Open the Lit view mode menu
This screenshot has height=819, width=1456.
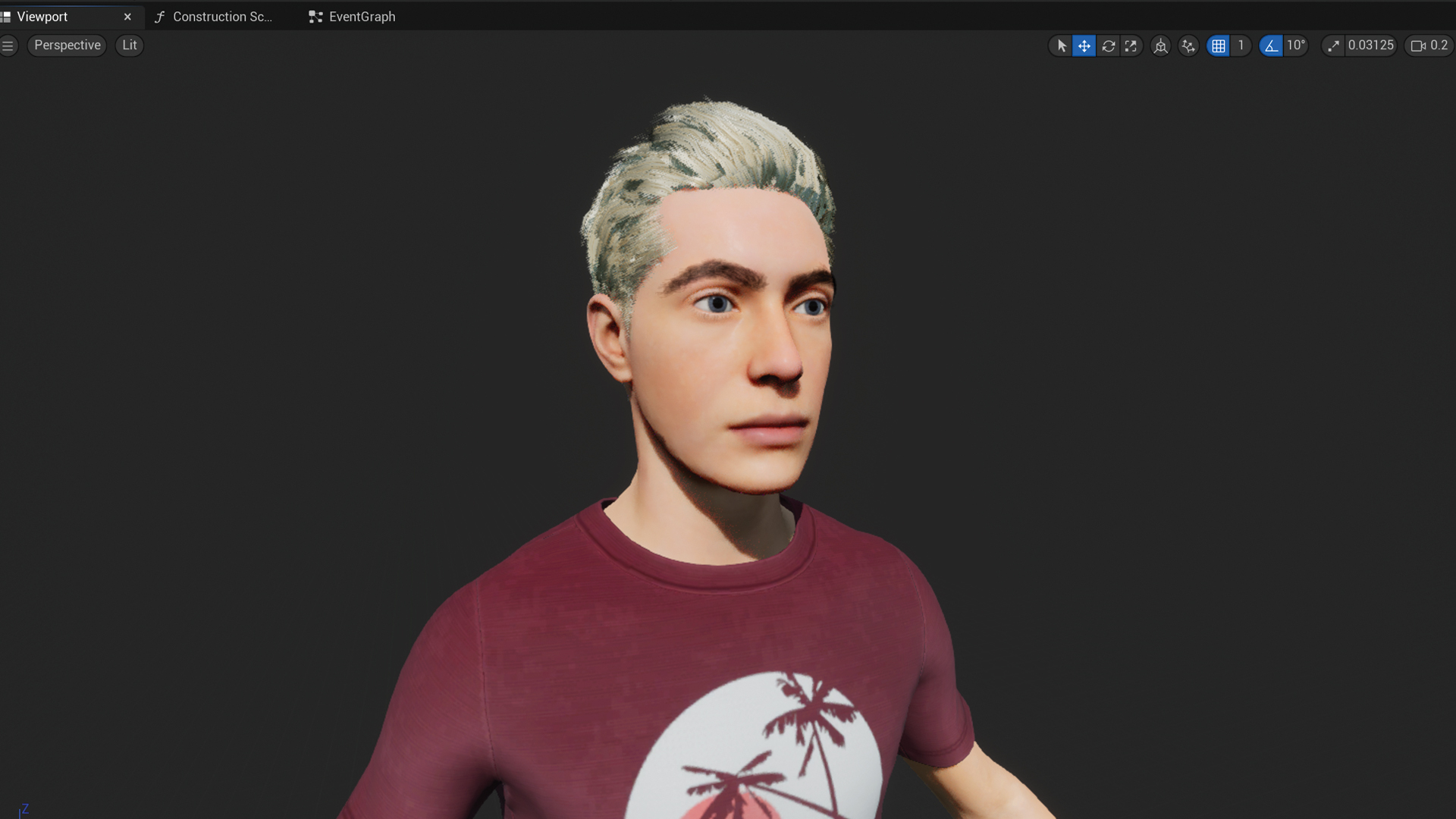click(130, 45)
